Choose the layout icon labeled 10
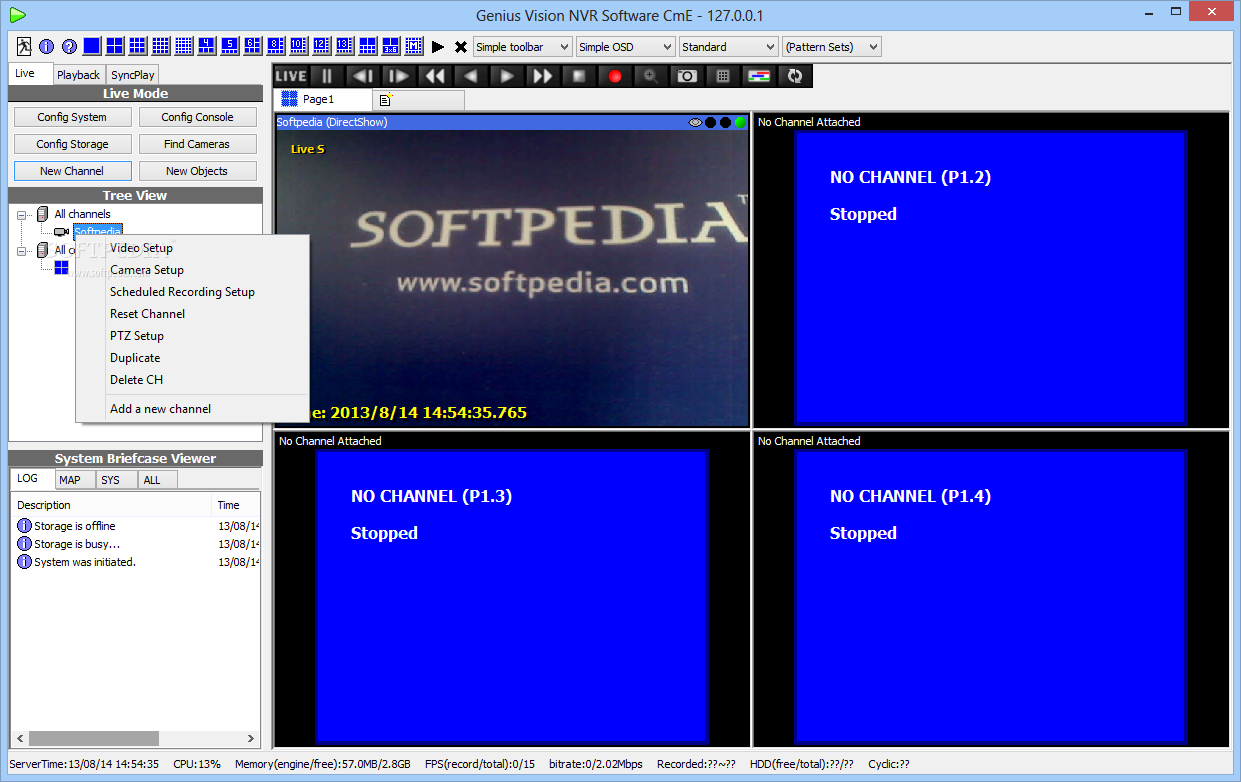This screenshot has height=782, width=1241. click(x=297, y=46)
